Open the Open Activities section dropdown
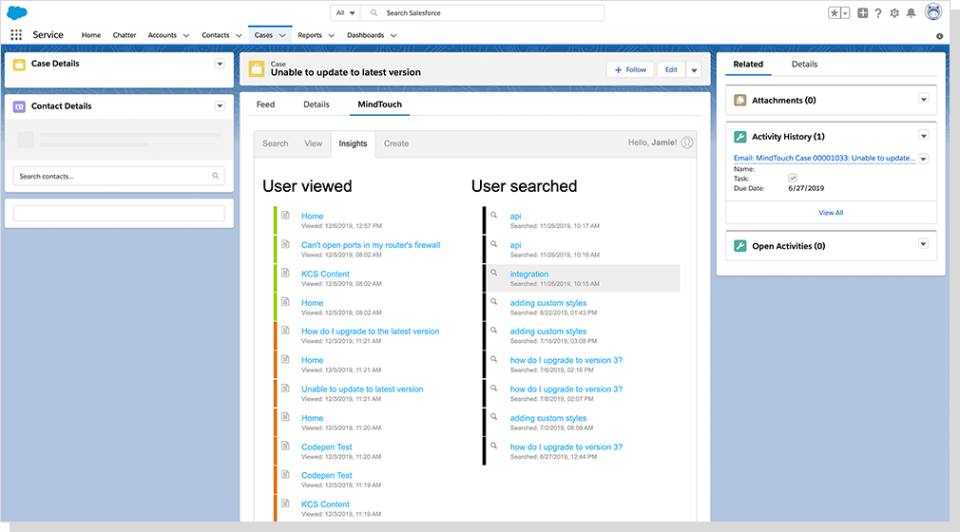This screenshot has width=960, height=532. click(x=923, y=244)
